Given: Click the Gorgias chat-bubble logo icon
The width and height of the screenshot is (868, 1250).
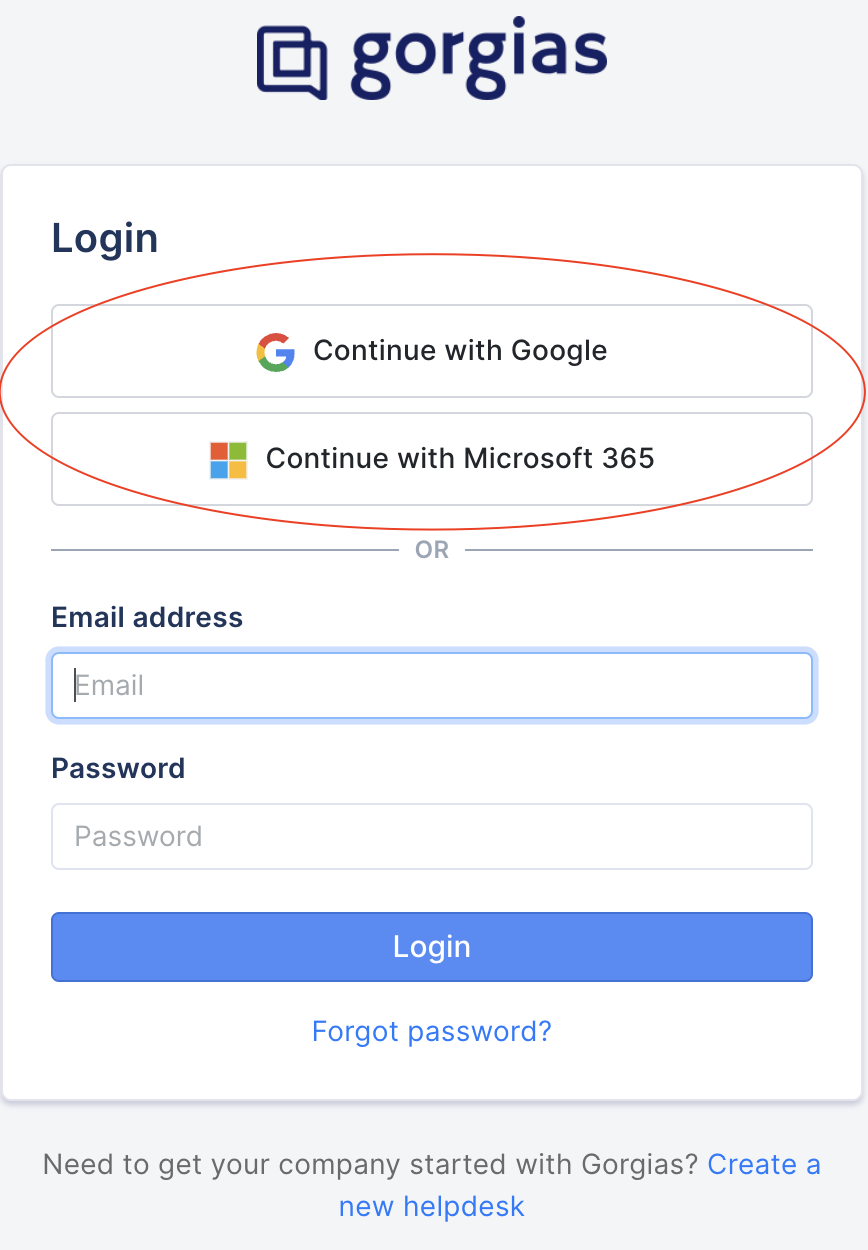Looking at the screenshot, I should coord(292,62).
